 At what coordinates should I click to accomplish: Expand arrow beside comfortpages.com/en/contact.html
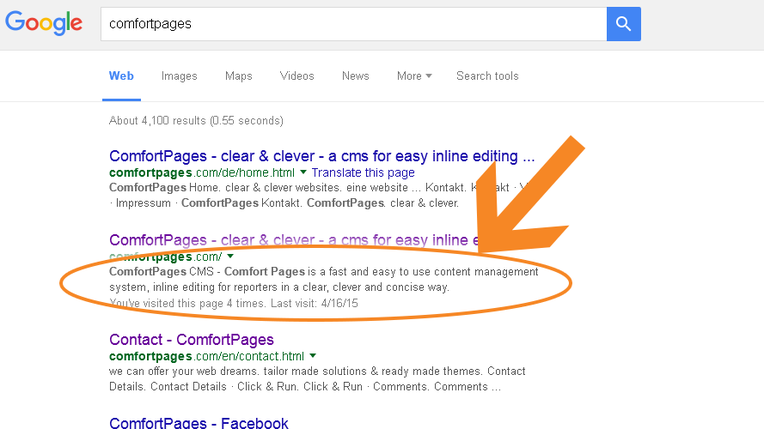coord(313,356)
